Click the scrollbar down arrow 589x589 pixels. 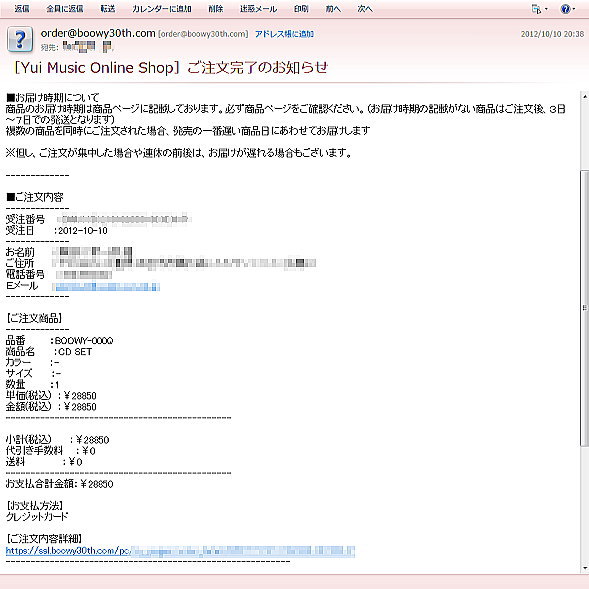585,568
